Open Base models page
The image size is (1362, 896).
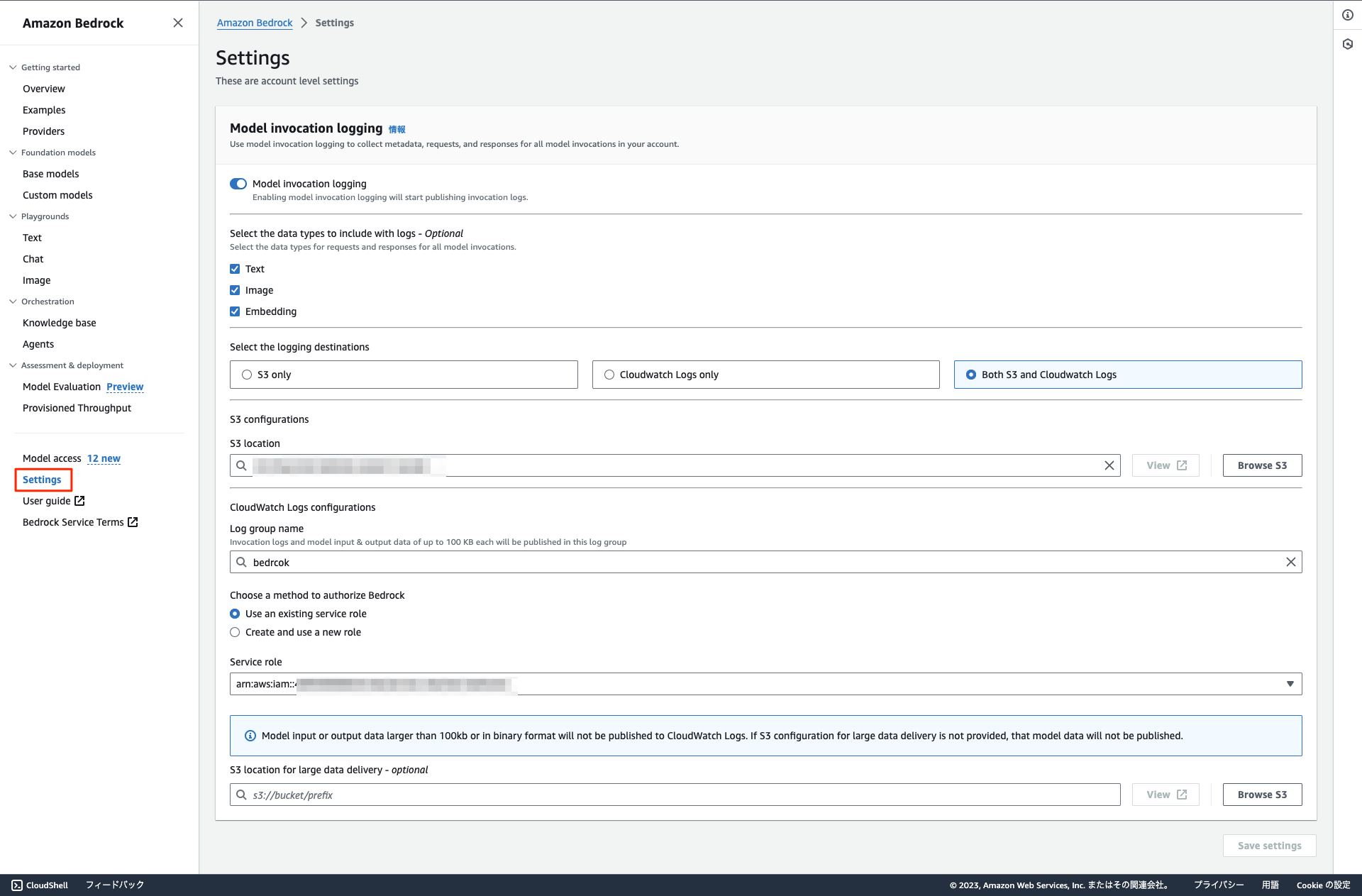pyautogui.click(x=51, y=174)
